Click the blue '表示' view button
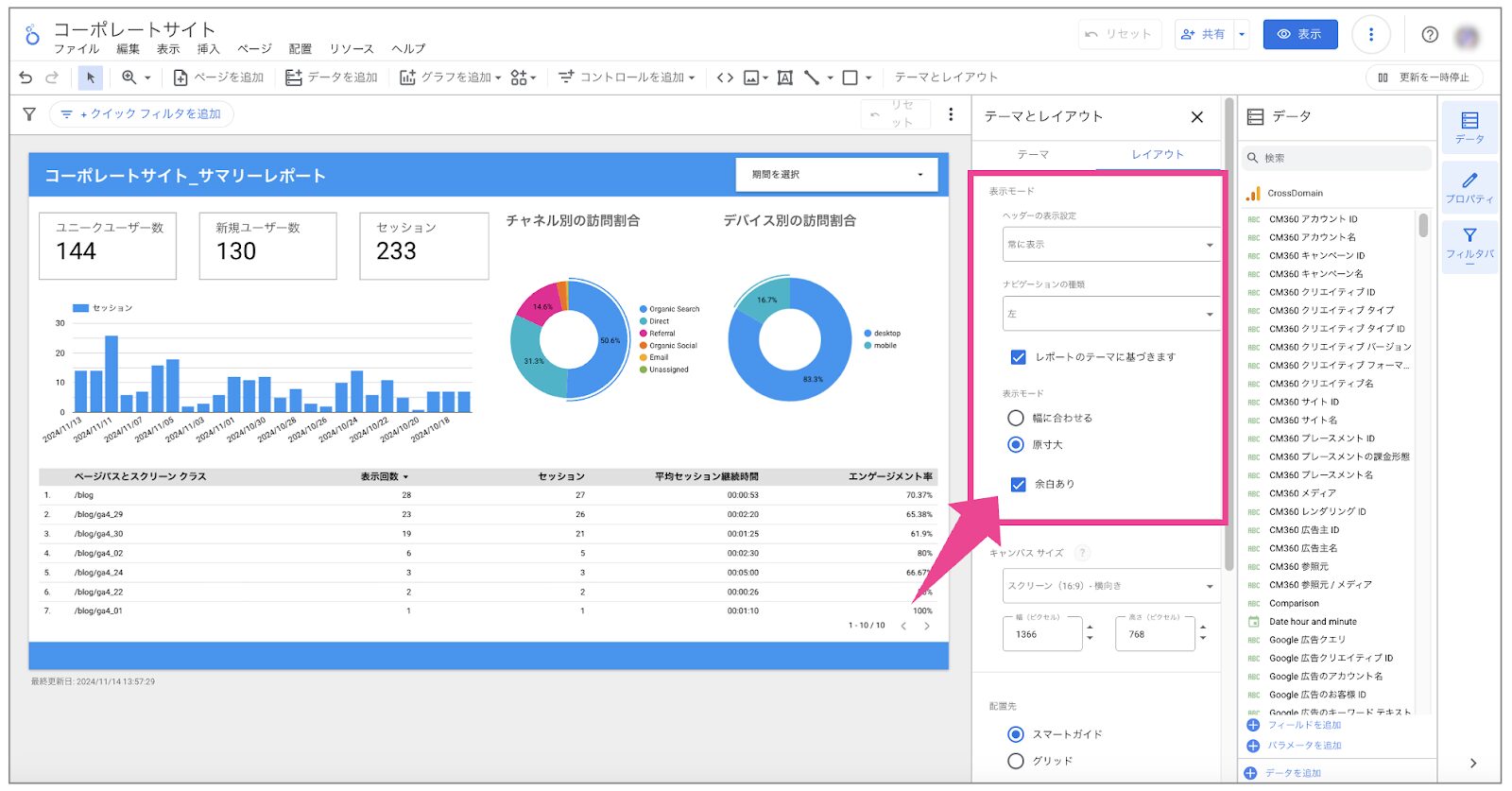 (1300, 35)
